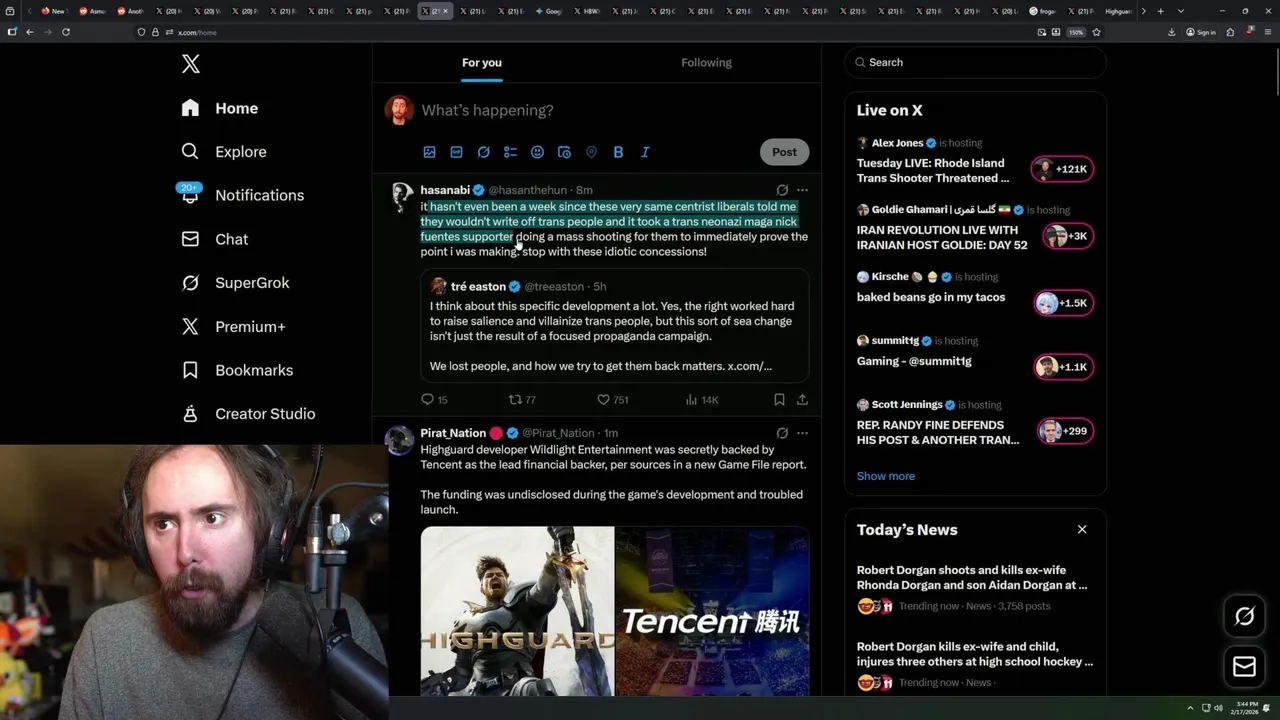Image resolution: width=1280 pixels, height=720 pixels.
Task: Open Bookmarks in the sidebar
Action: tap(237, 370)
